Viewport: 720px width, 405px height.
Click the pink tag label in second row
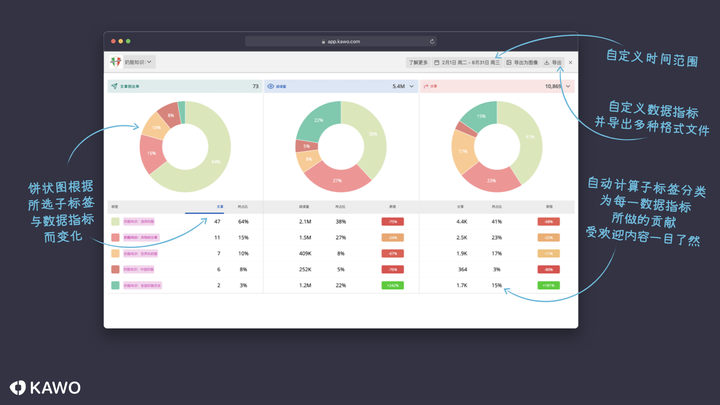[x=141, y=237]
